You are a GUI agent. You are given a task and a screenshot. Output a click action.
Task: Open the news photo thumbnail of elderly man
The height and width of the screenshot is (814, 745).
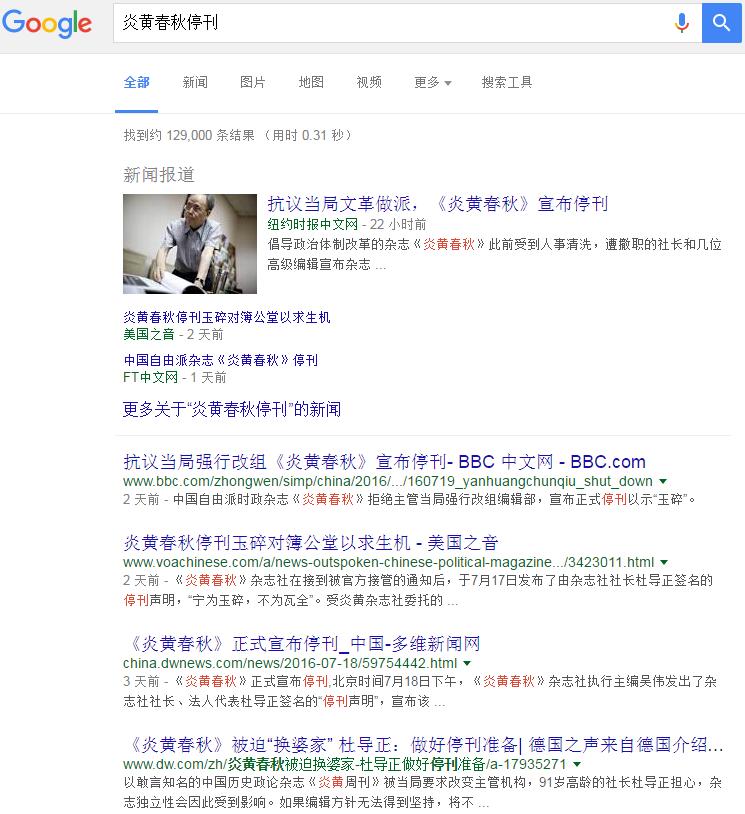point(190,244)
